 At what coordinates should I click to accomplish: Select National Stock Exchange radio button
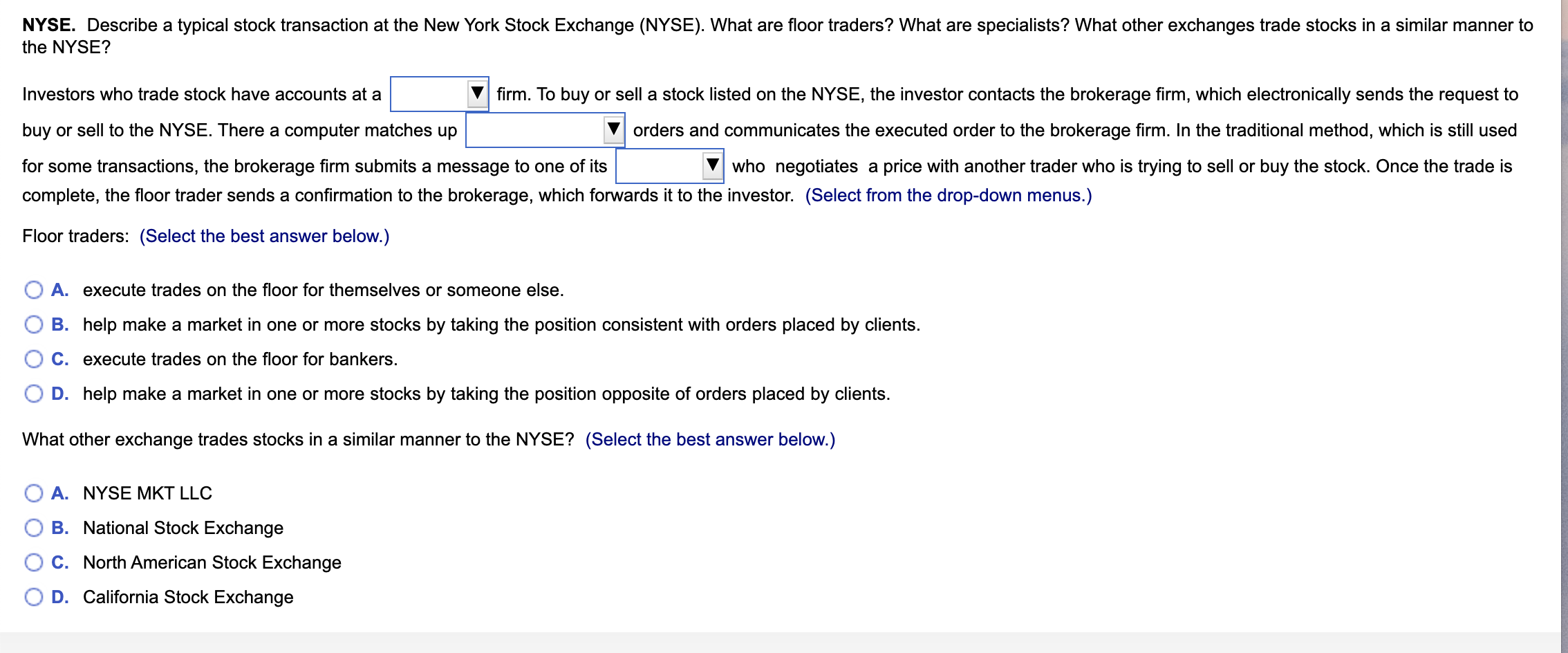coord(34,528)
